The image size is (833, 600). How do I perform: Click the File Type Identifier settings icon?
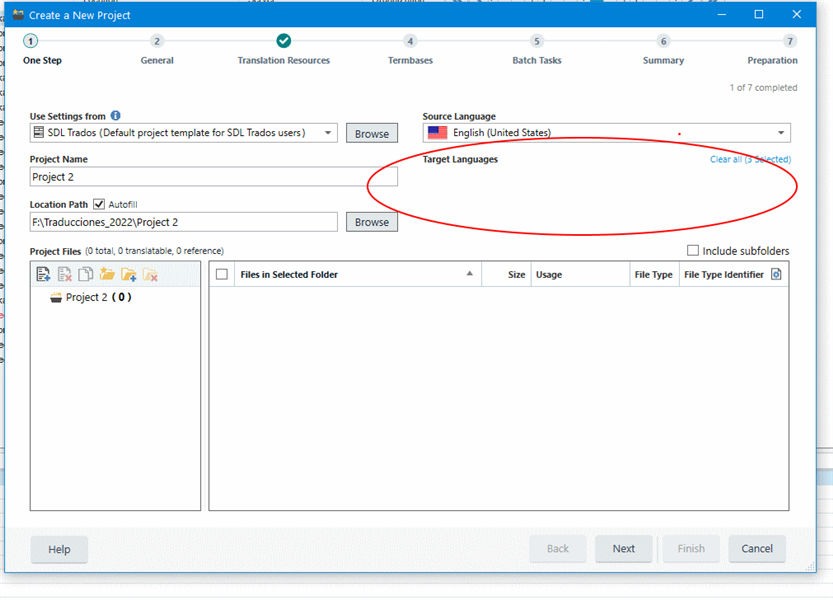pyautogui.click(x=777, y=273)
